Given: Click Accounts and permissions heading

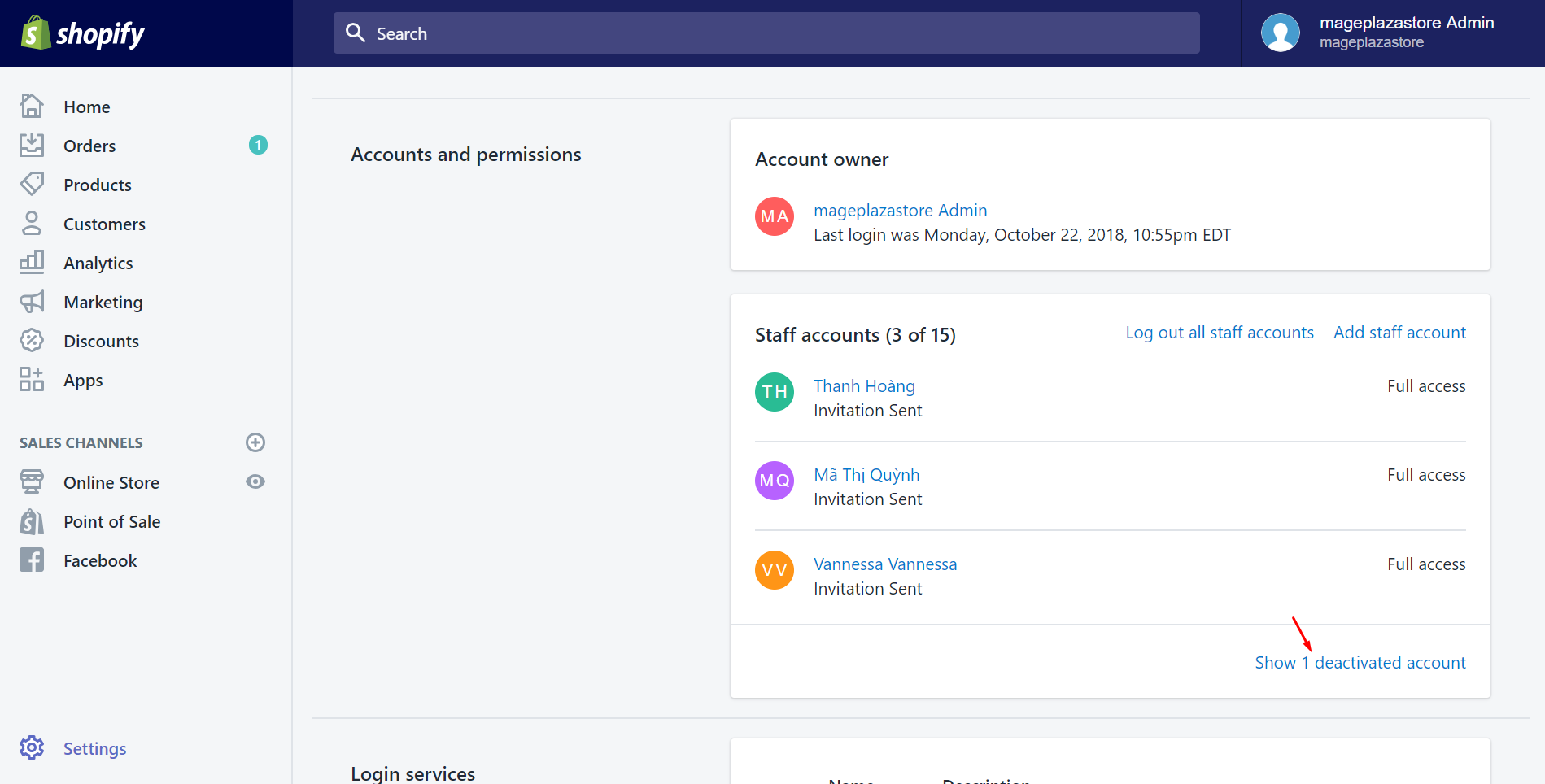Looking at the screenshot, I should [x=466, y=155].
